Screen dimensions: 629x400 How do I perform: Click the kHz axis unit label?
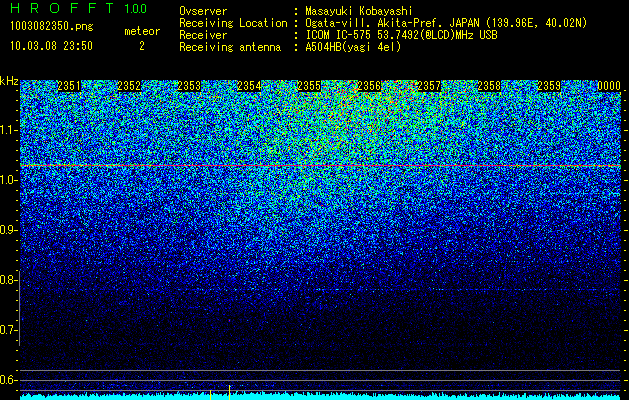[9, 81]
